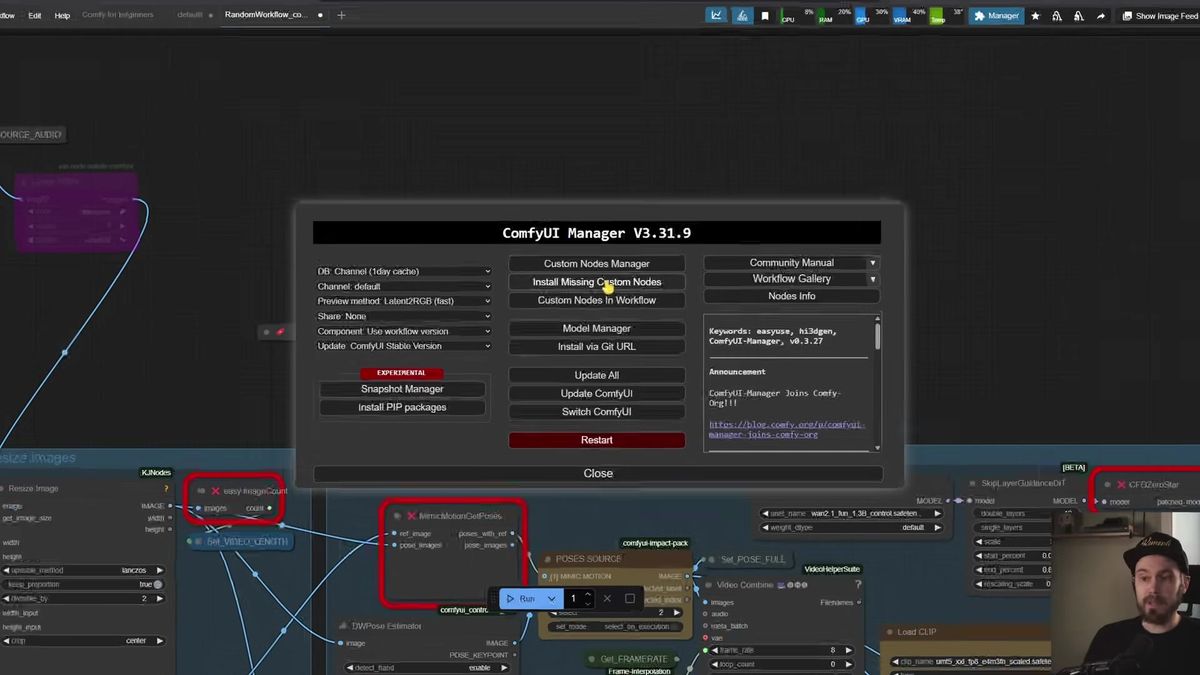1200x675 pixels.
Task: Close the ComfyUI Manager dialog
Action: [x=598, y=473]
